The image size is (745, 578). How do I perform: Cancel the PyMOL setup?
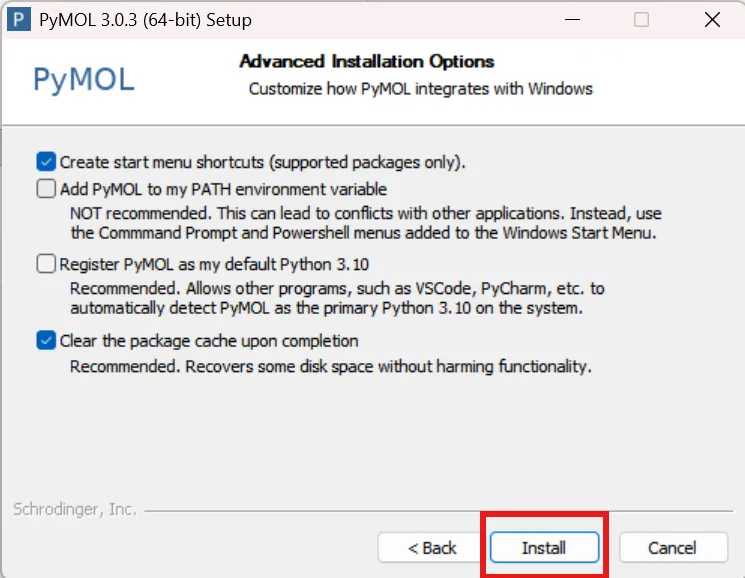pyautogui.click(x=673, y=548)
